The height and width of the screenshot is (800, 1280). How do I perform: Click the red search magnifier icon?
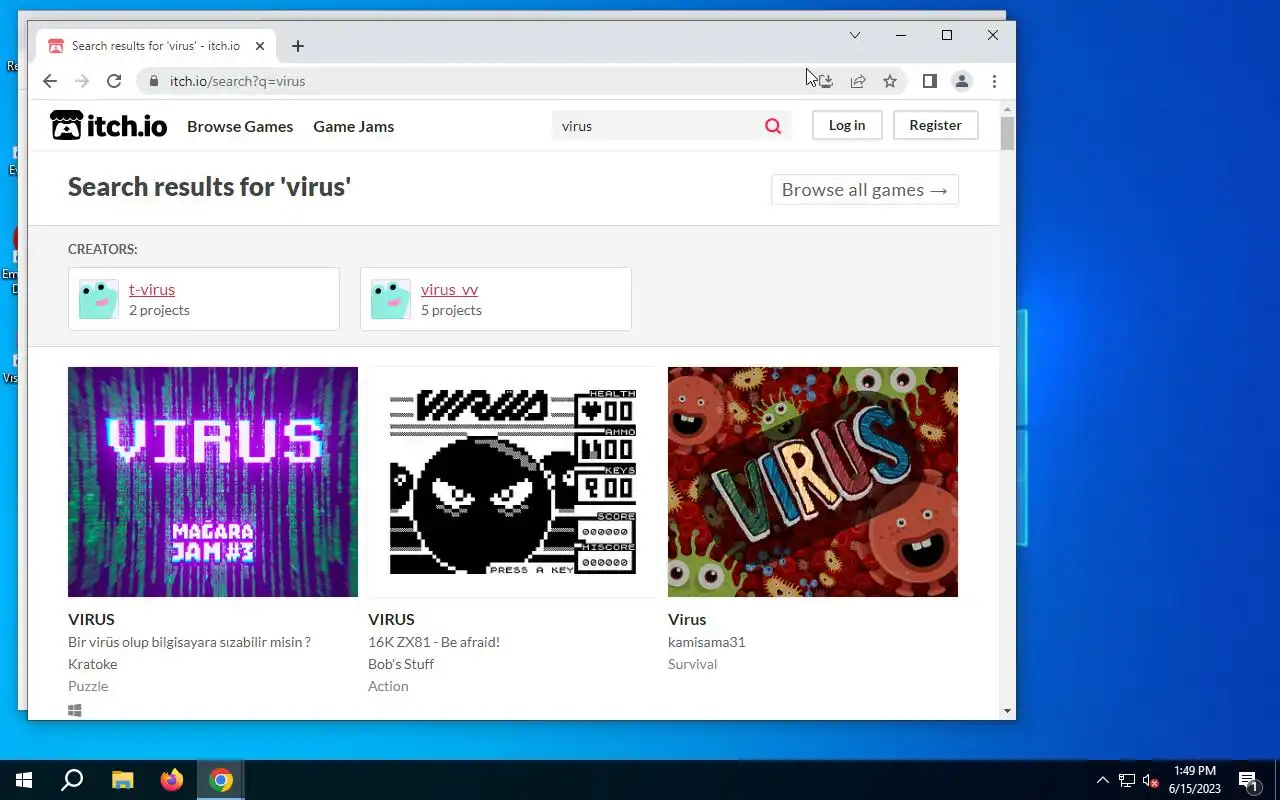click(773, 126)
